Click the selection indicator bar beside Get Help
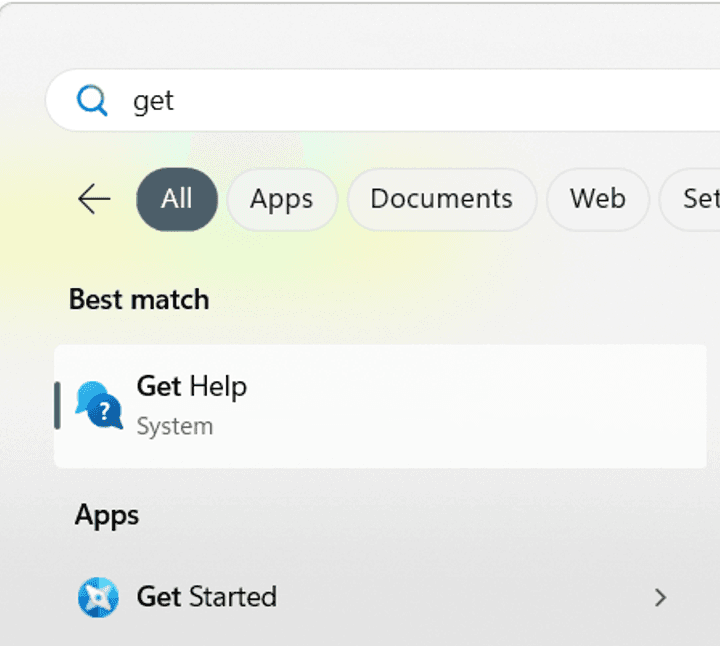 (57, 405)
